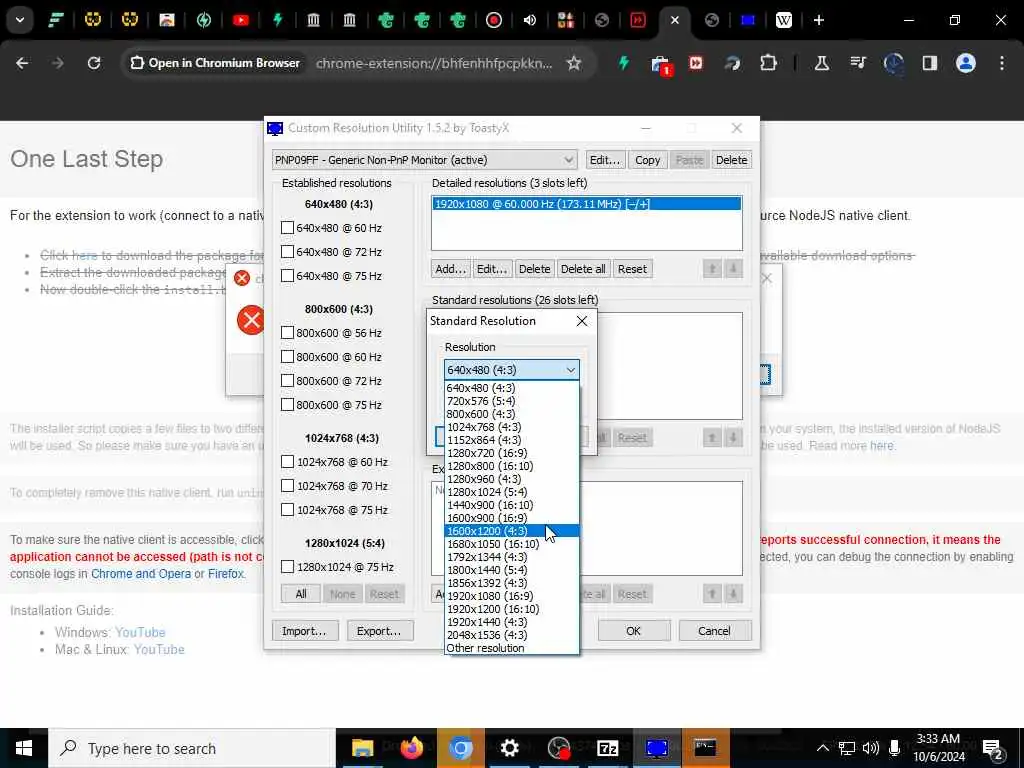This screenshot has height=768, width=1024.
Task: Enable 800x600 @ 56 Hz resolution
Action: click(x=287, y=333)
